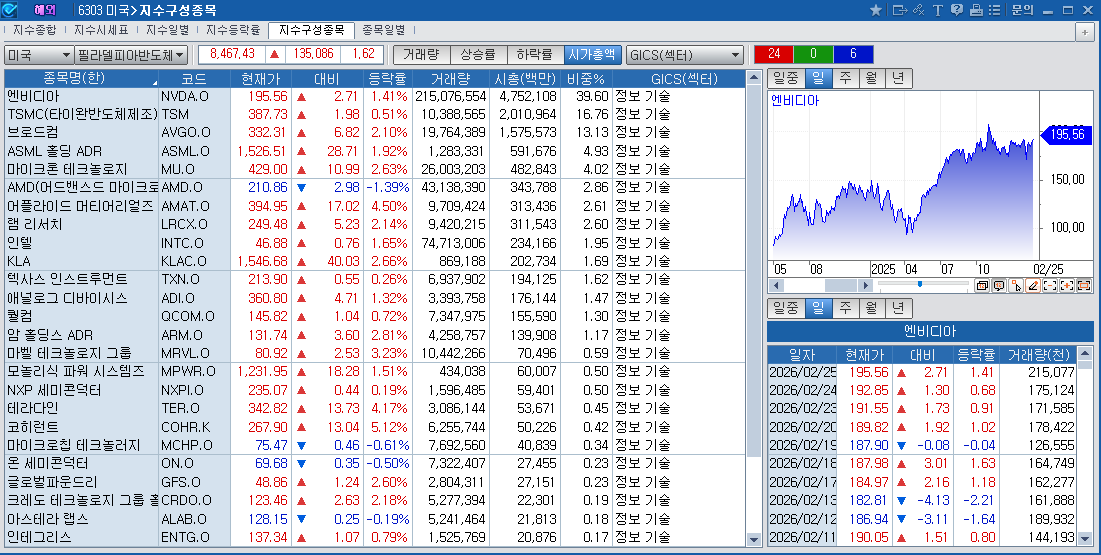
Task: Add a new tab with plus button
Action: [x=1086, y=32]
